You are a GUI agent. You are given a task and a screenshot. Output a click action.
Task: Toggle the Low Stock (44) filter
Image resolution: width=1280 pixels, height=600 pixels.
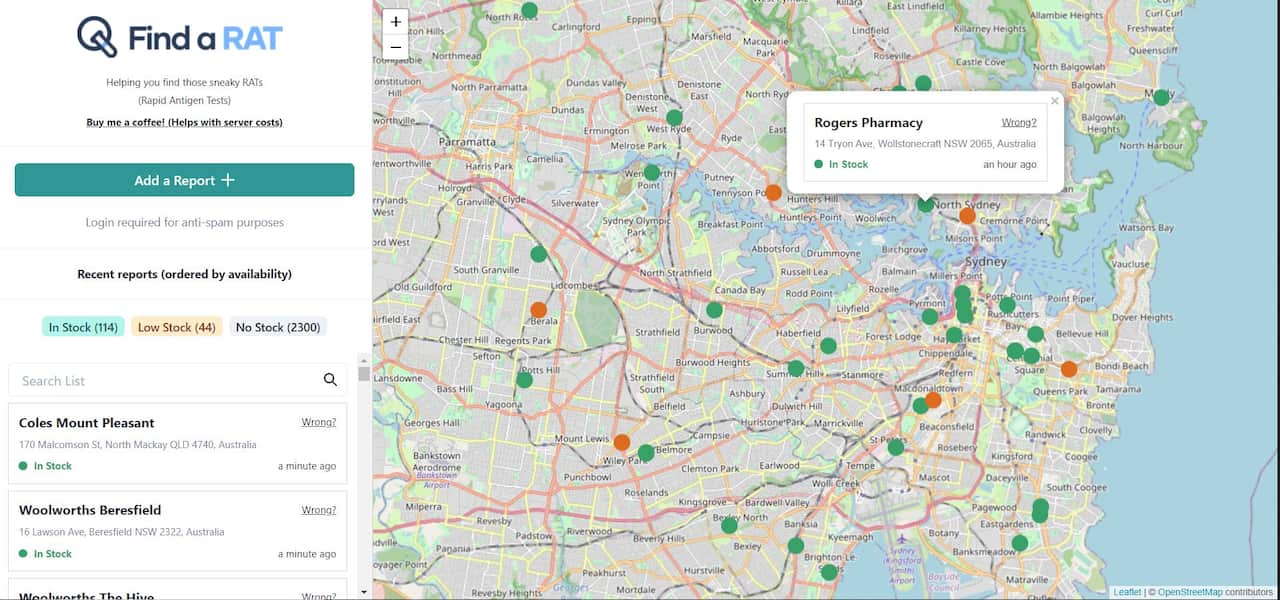tap(176, 327)
